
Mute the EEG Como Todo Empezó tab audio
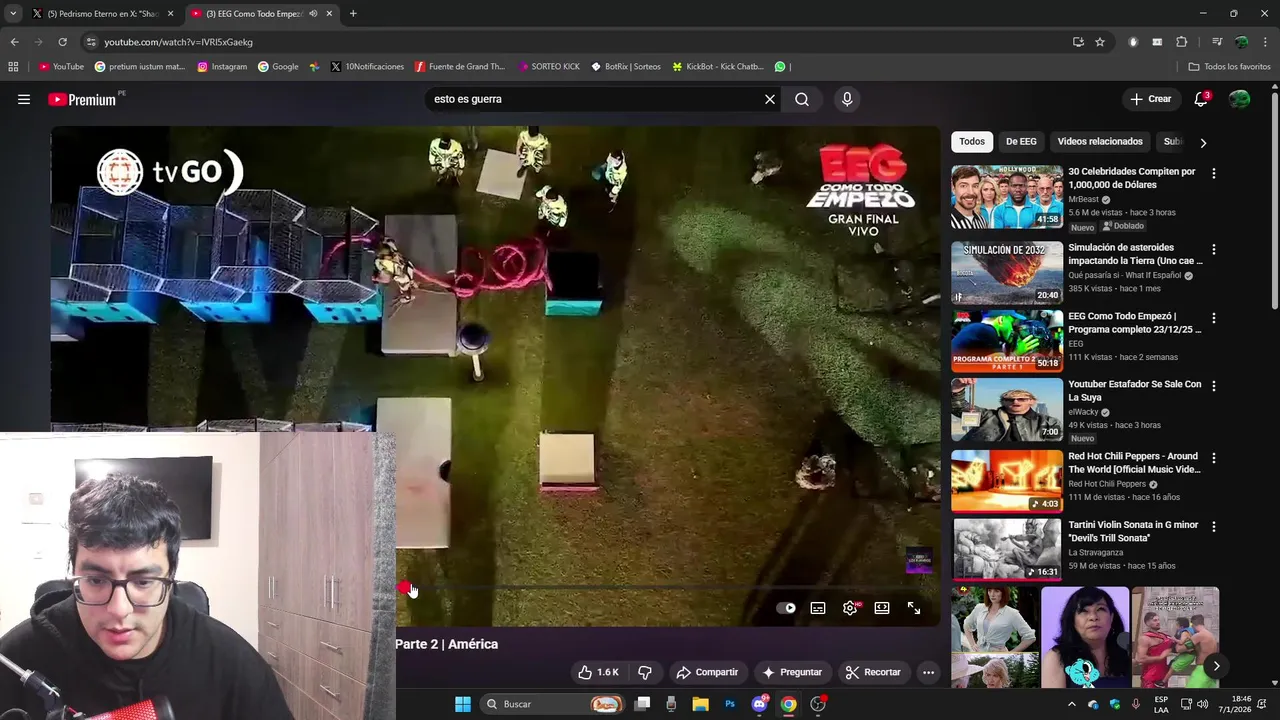coord(313,14)
